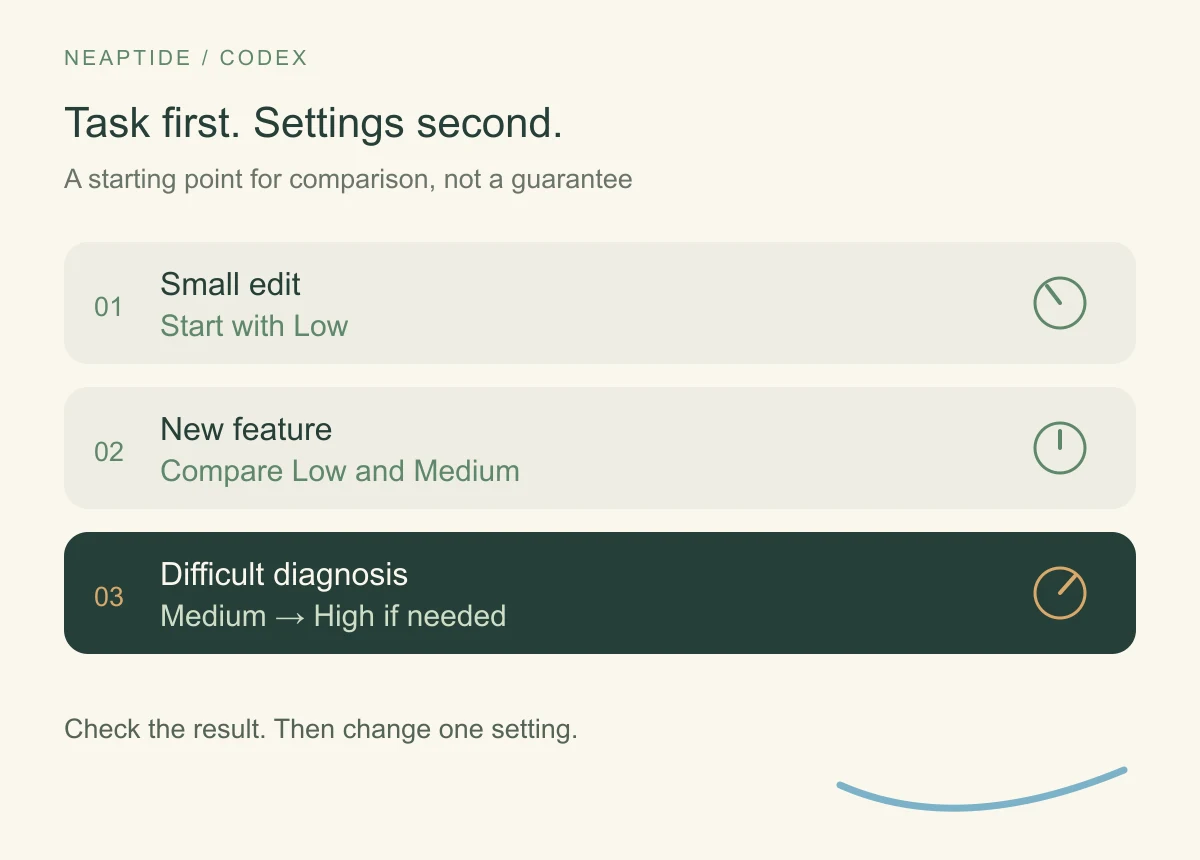Click the low dial icon on Small edit
Viewport: 1200px width, 860px height.
click(x=1059, y=303)
